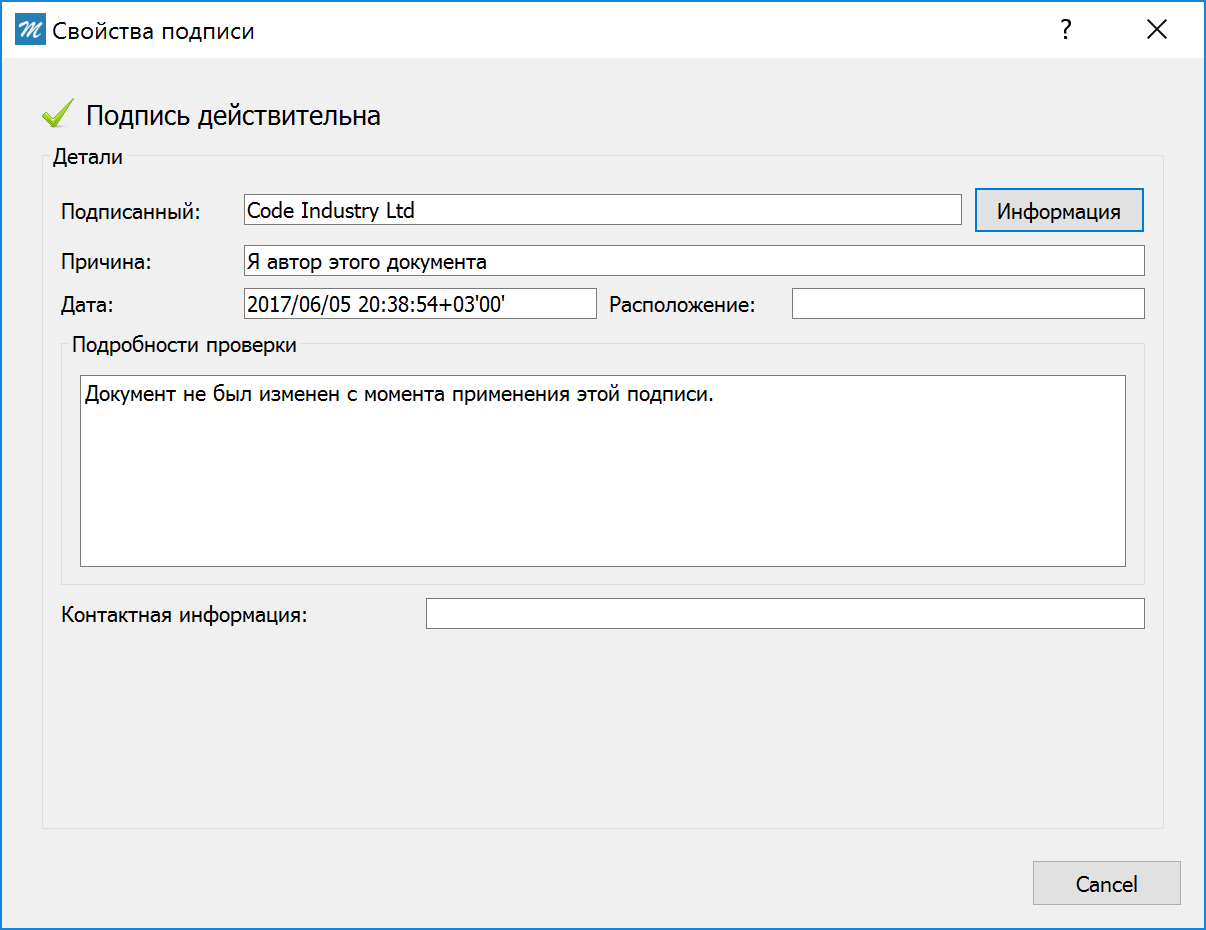The image size is (1206, 930).
Task: Click the Подробности проверки text area
Action: pyautogui.click(x=603, y=471)
